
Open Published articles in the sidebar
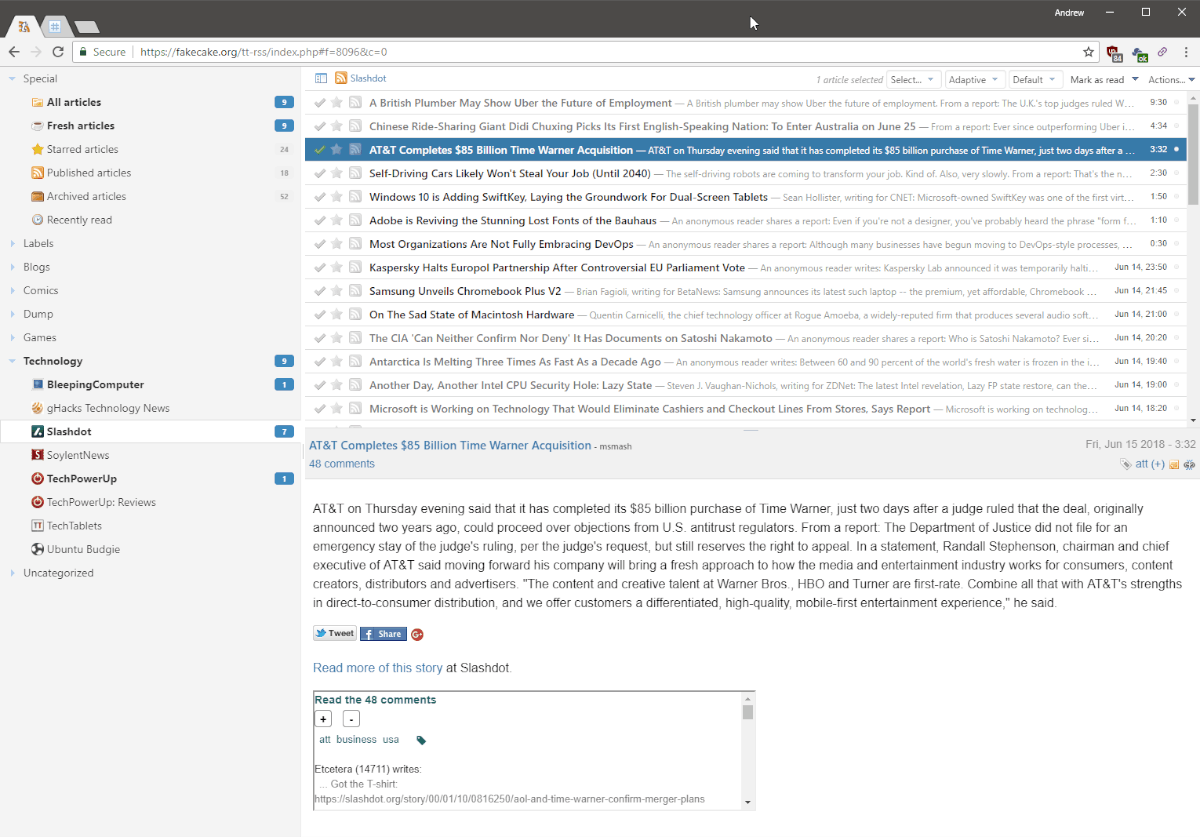pyautogui.click(x=88, y=173)
